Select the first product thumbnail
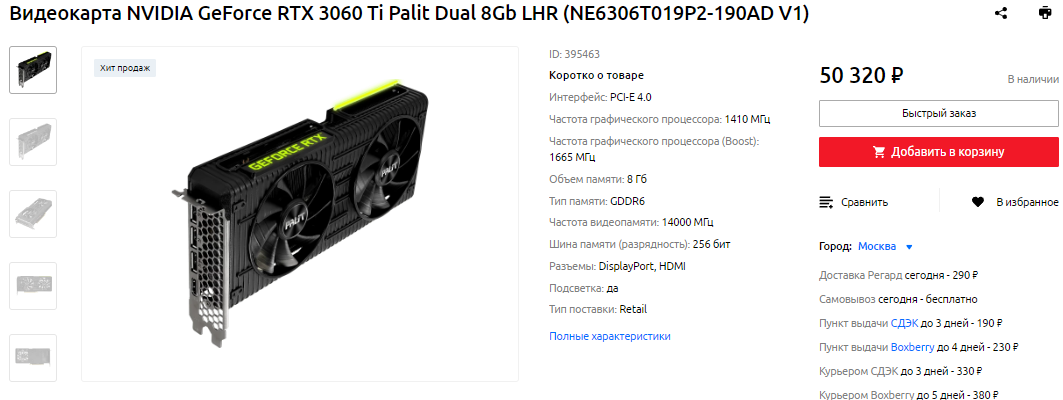The height and width of the screenshot is (400, 1063). coord(33,70)
